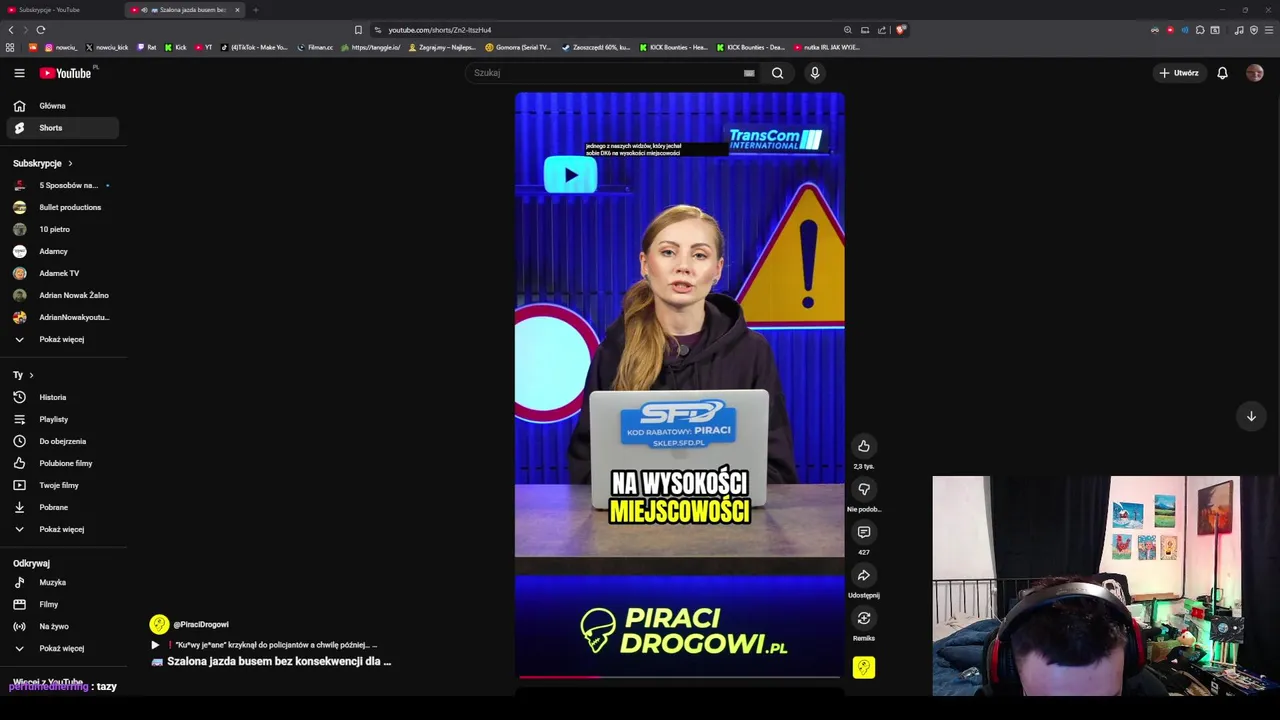This screenshot has width=1280, height=720.
Task: Open Polubione filmy liked videos
Action: pos(63,463)
